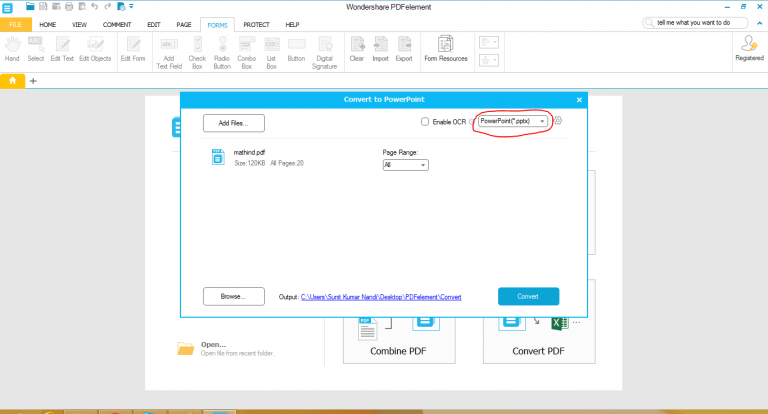The image size is (768, 414).
Task: Click the mathind.pdf file icon
Action: 218,157
